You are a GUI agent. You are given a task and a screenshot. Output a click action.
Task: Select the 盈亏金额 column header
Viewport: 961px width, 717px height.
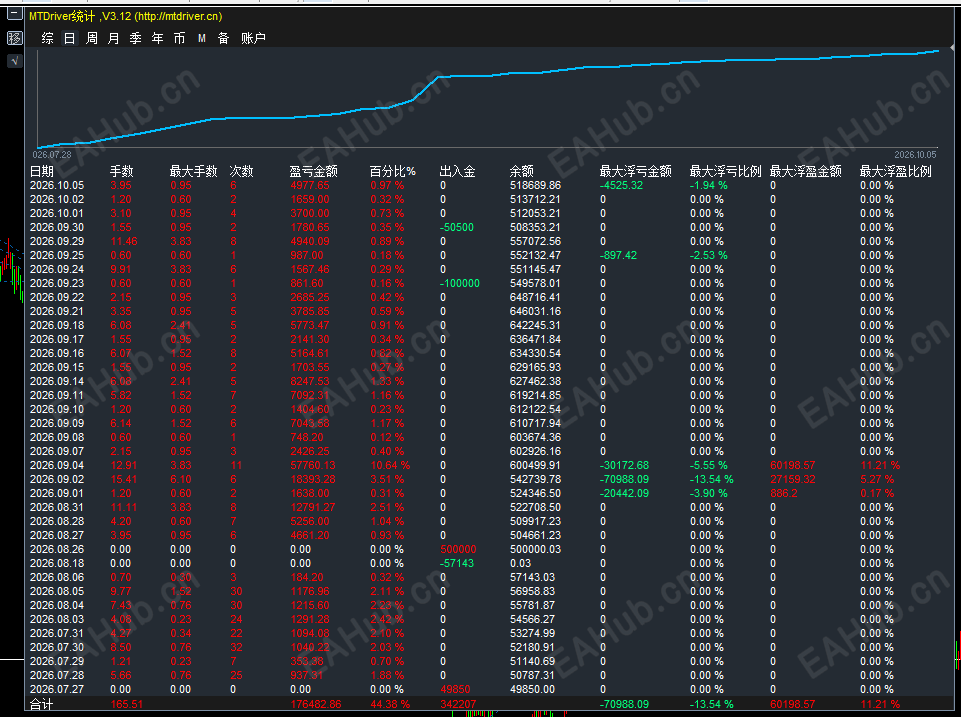tap(314, 172)
